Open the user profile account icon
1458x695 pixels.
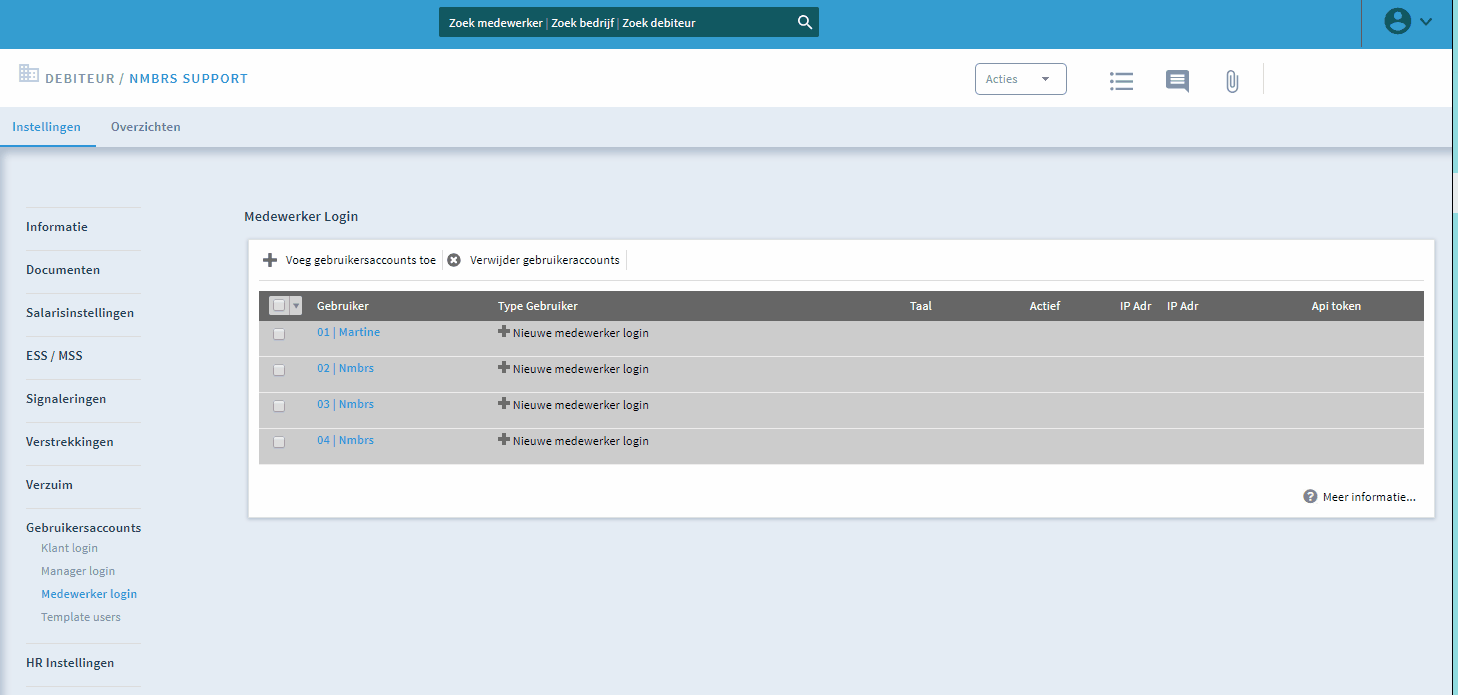(1397, 21)
